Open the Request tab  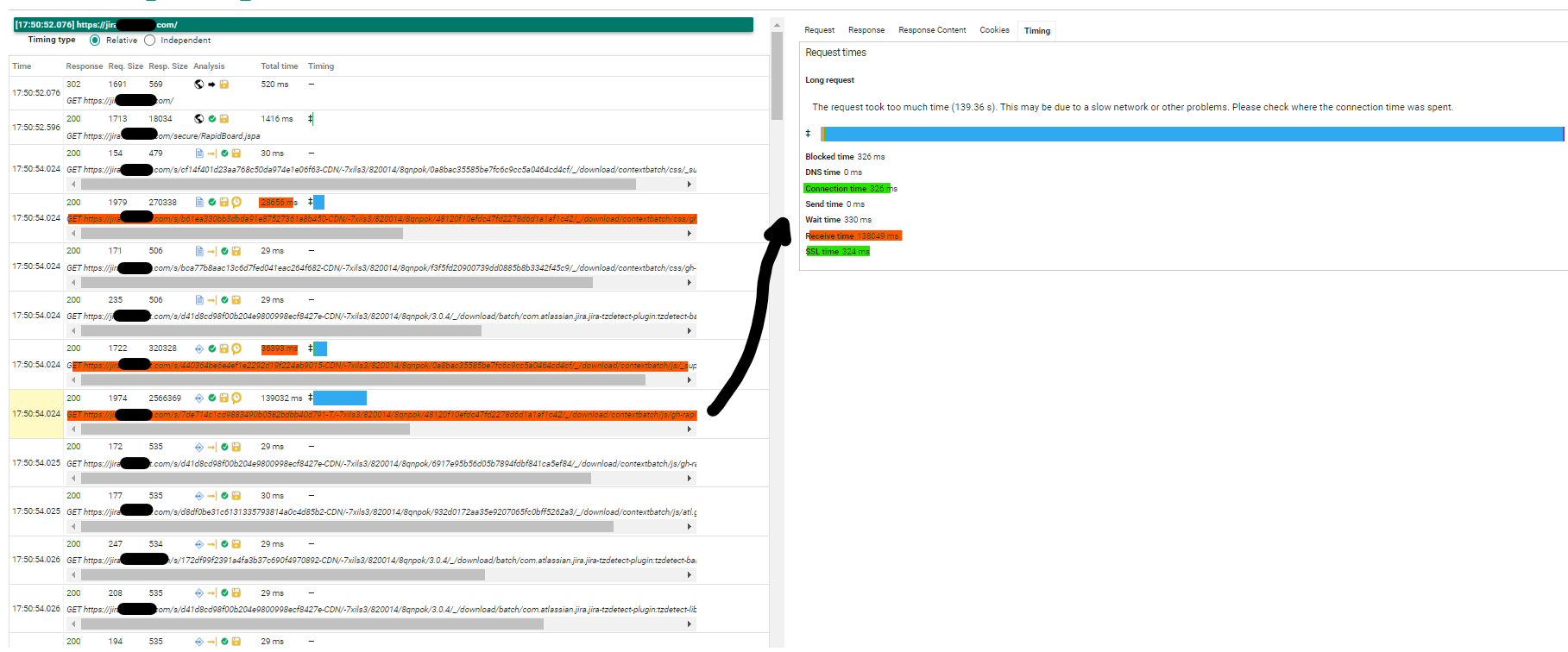tap(819, 30)
